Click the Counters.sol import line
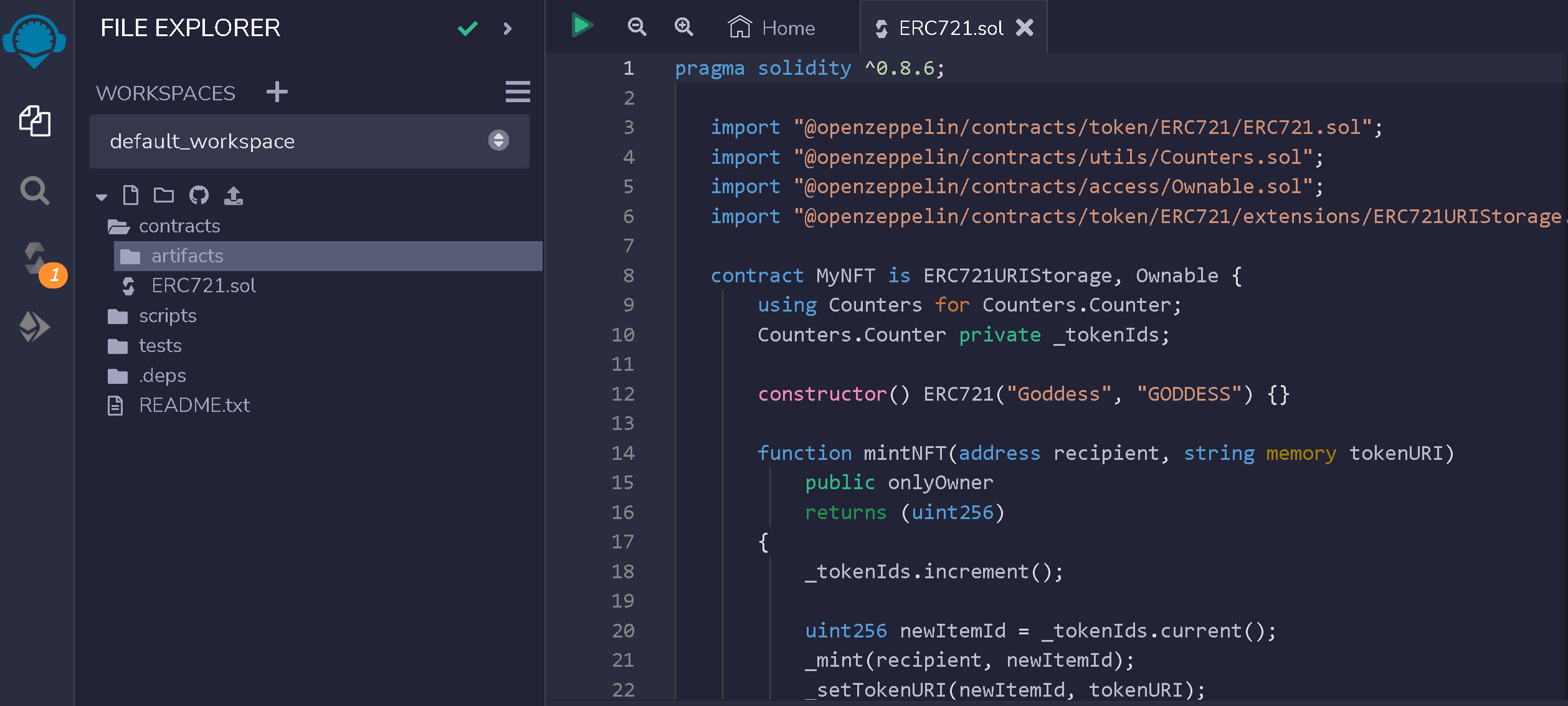Image resolution: width=1568 pixels, height=706 pixels. pos(1017,157)
